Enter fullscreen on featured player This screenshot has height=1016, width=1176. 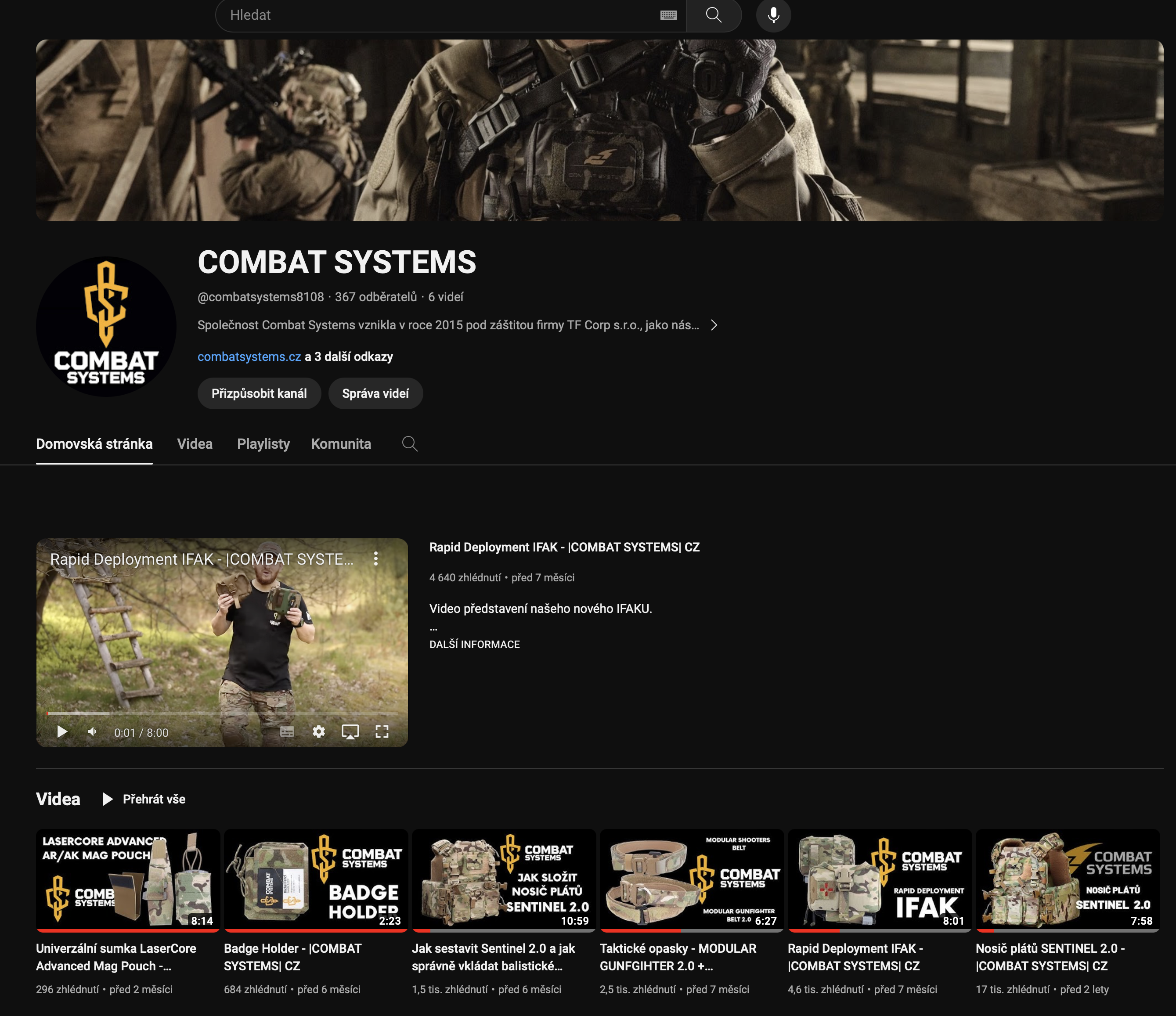(x=382, y=731)
